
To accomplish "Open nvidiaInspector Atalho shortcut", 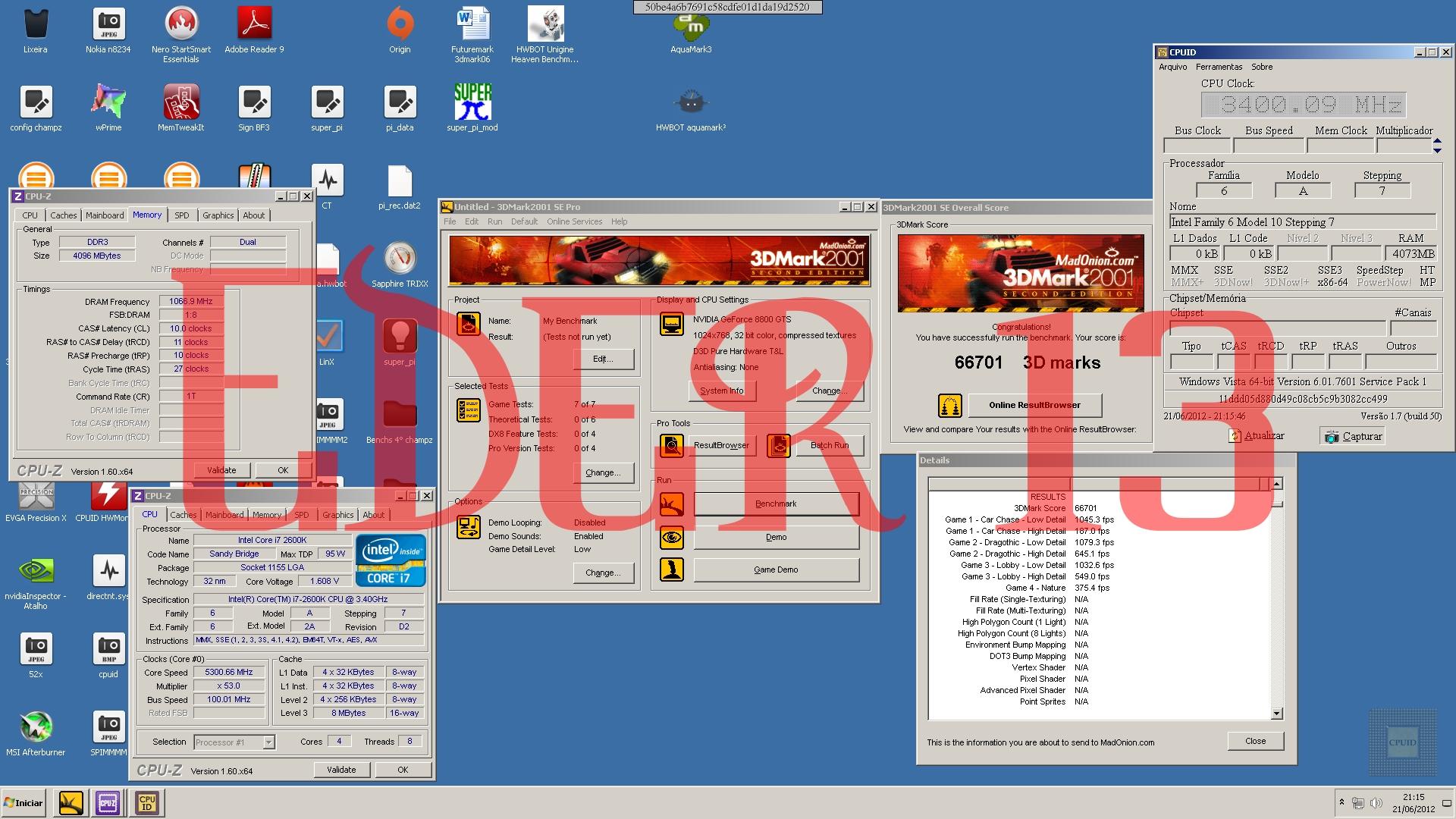I will pos(36,583).
